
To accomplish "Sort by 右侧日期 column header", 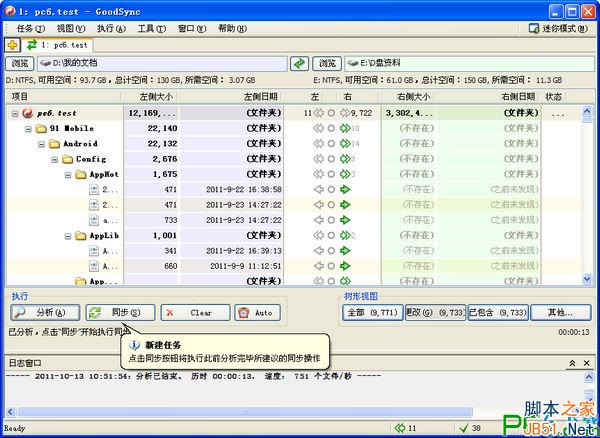I will tap(487, 97).
